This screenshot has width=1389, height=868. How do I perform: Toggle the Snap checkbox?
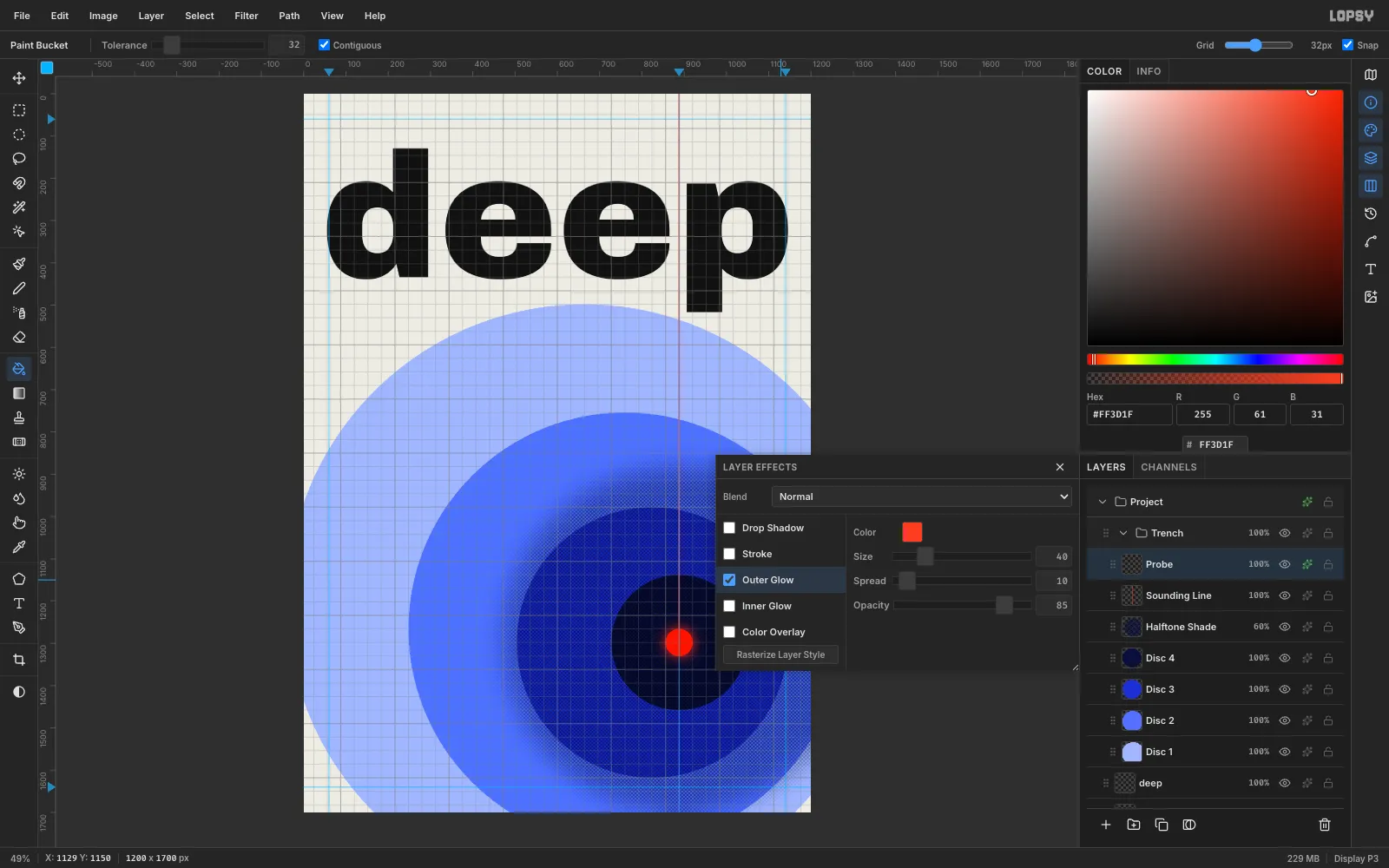point(1347,45)
